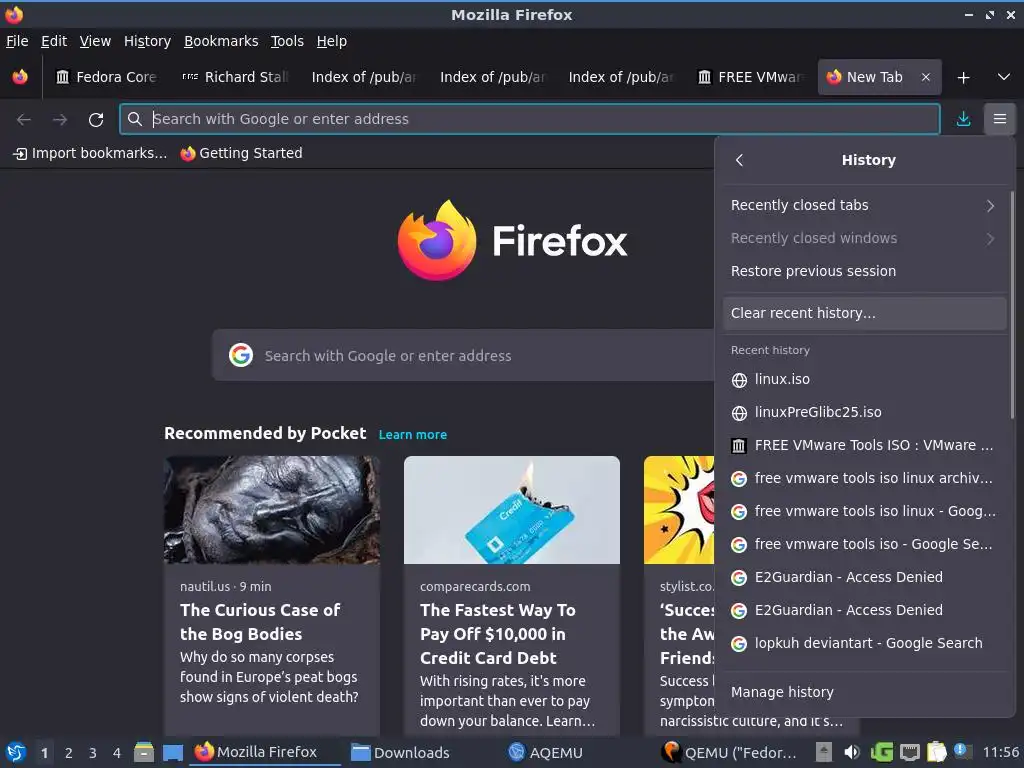The image size is (1024, 768).
Task: Open Getting Started bookmark
Action: (242, 153)
